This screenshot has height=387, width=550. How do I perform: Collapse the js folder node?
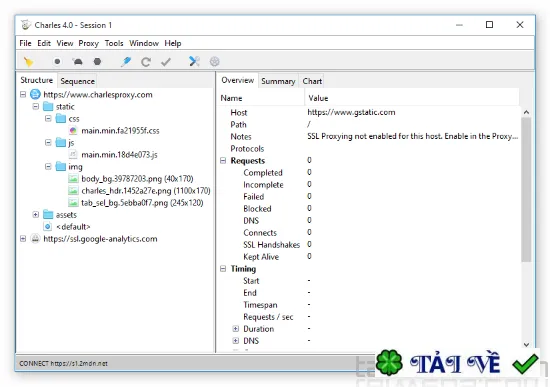click(48, 142)
